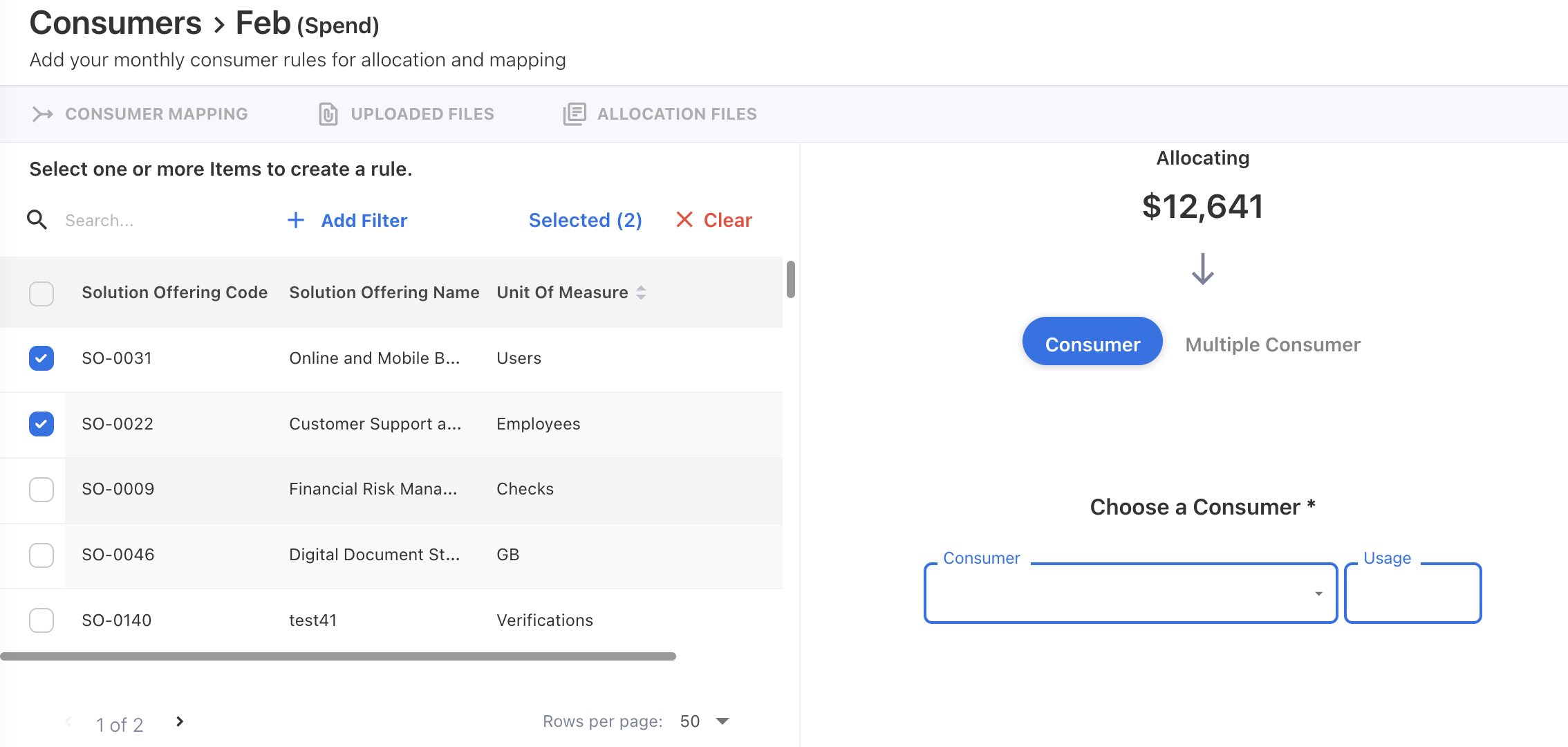Click into the Usage input field
This screenshot has width=1568, height=747.
[x=1412, y=593]
